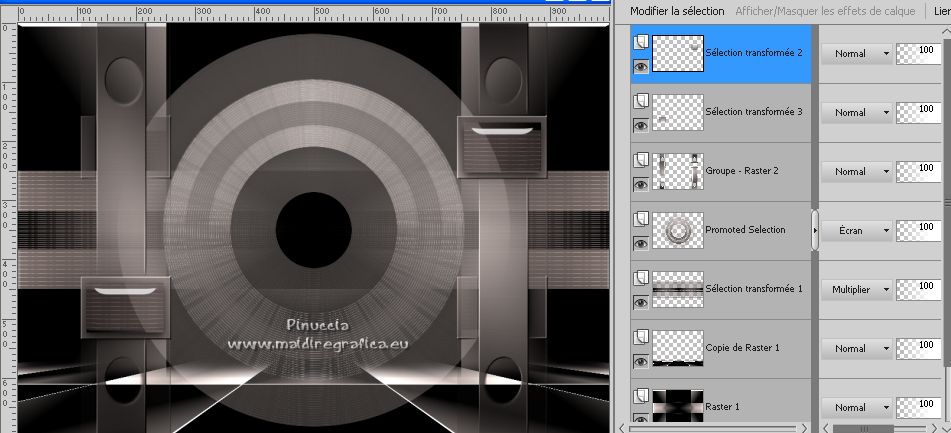Image resolution: width=951 pixels, height=433 pixels.
Task: Select thumbnail of Sélection transformée 3 layer
Action: (x=677, y=112)
